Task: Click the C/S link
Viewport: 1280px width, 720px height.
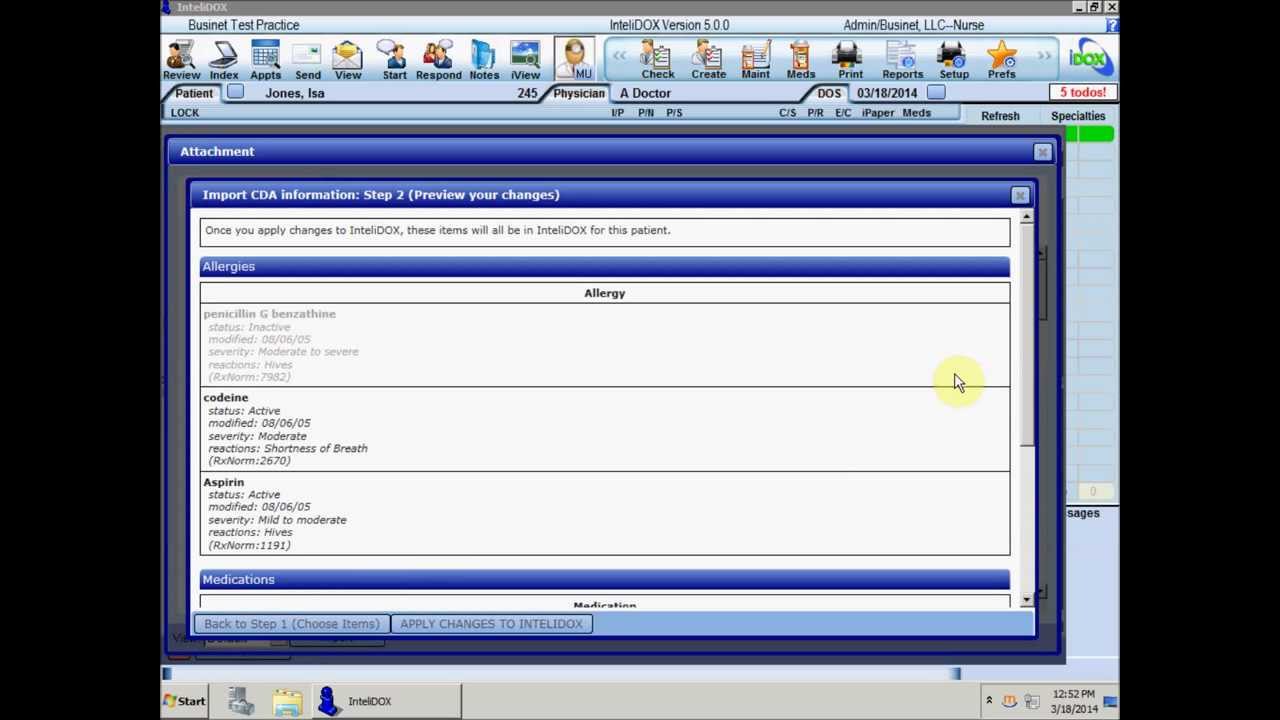Action: point(788,113)
